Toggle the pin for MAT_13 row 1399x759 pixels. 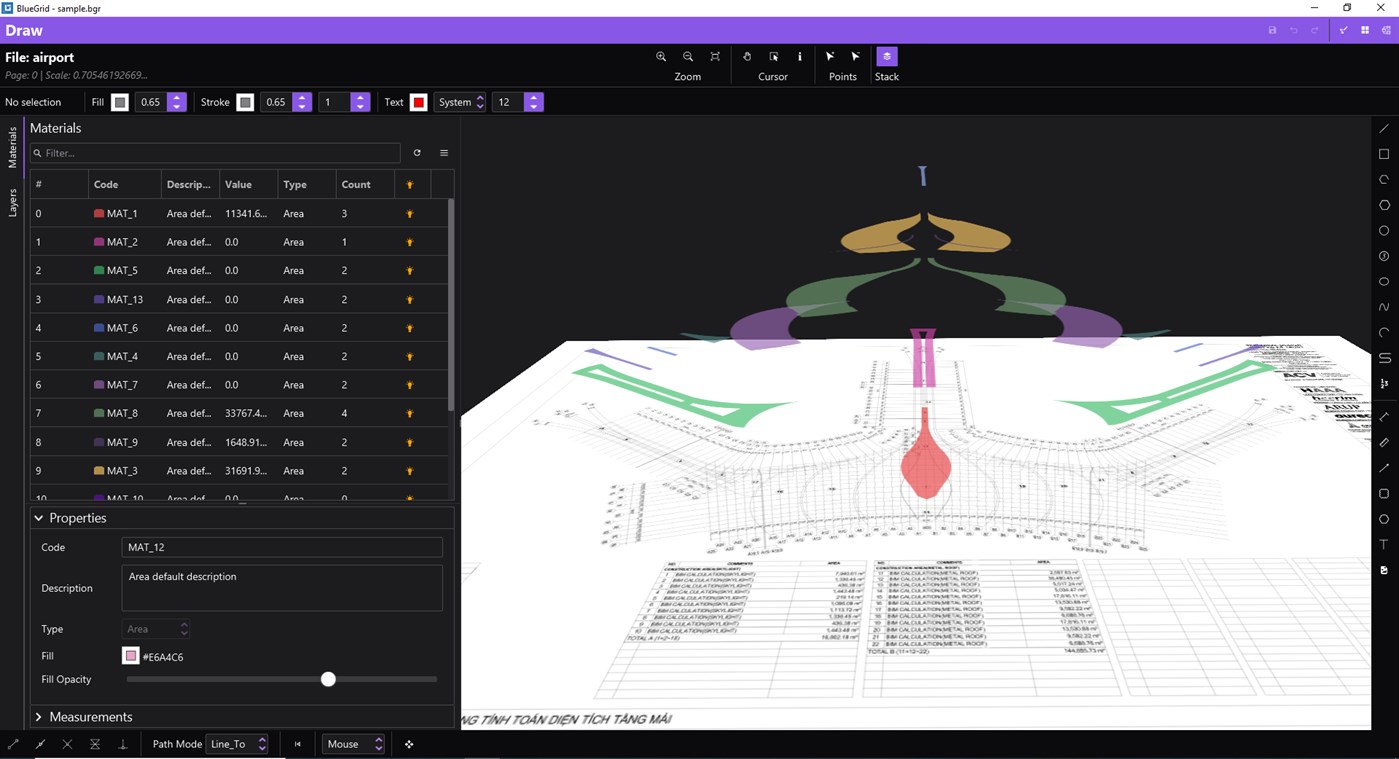pyautogui.click(x=410, y=300)
